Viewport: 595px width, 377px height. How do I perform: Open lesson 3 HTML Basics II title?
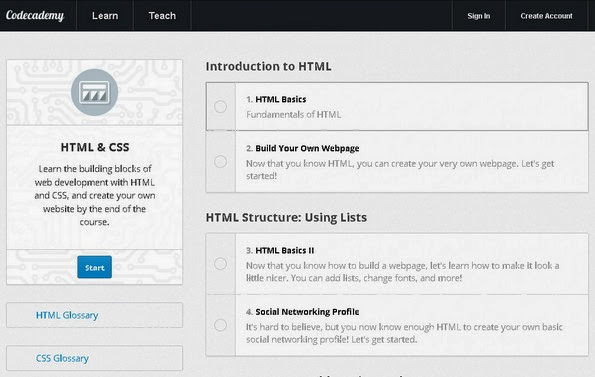pyautogui.click(x=285, y=250)
